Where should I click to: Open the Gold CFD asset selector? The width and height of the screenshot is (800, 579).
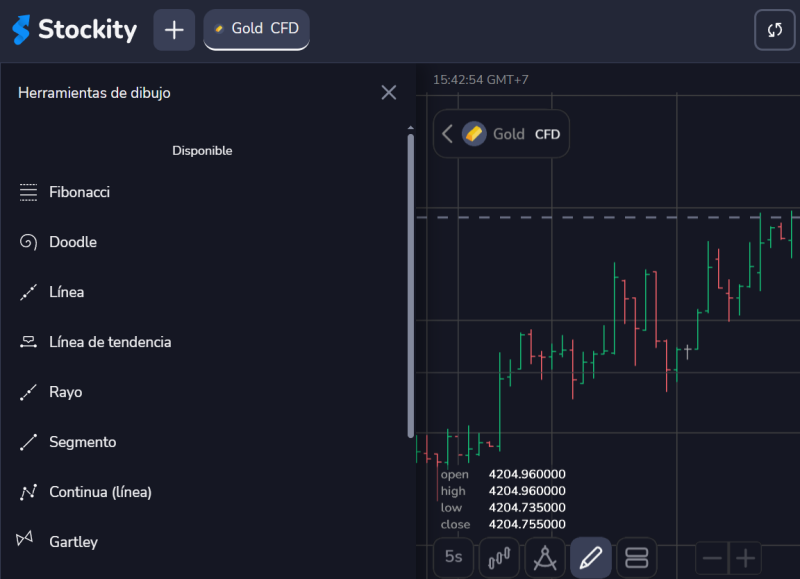click(502, 134)
